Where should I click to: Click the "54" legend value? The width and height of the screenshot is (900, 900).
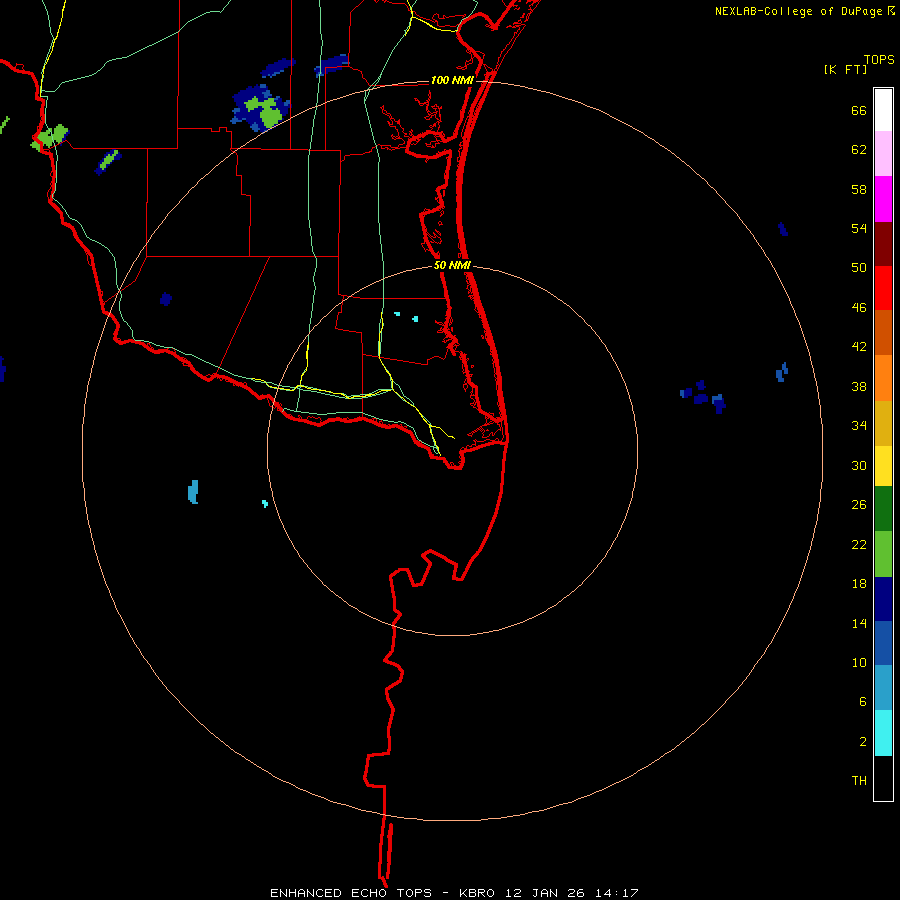pos(859,228)
